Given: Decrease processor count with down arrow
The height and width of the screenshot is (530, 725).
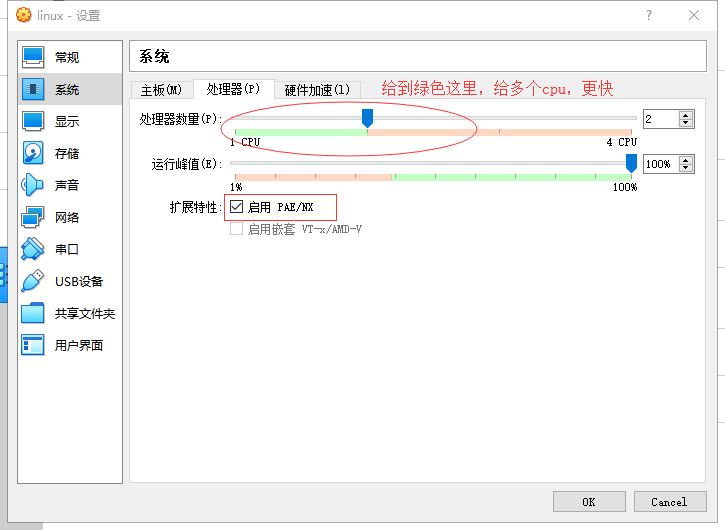Looking at the screenshot, I should [x=685, y=123].
